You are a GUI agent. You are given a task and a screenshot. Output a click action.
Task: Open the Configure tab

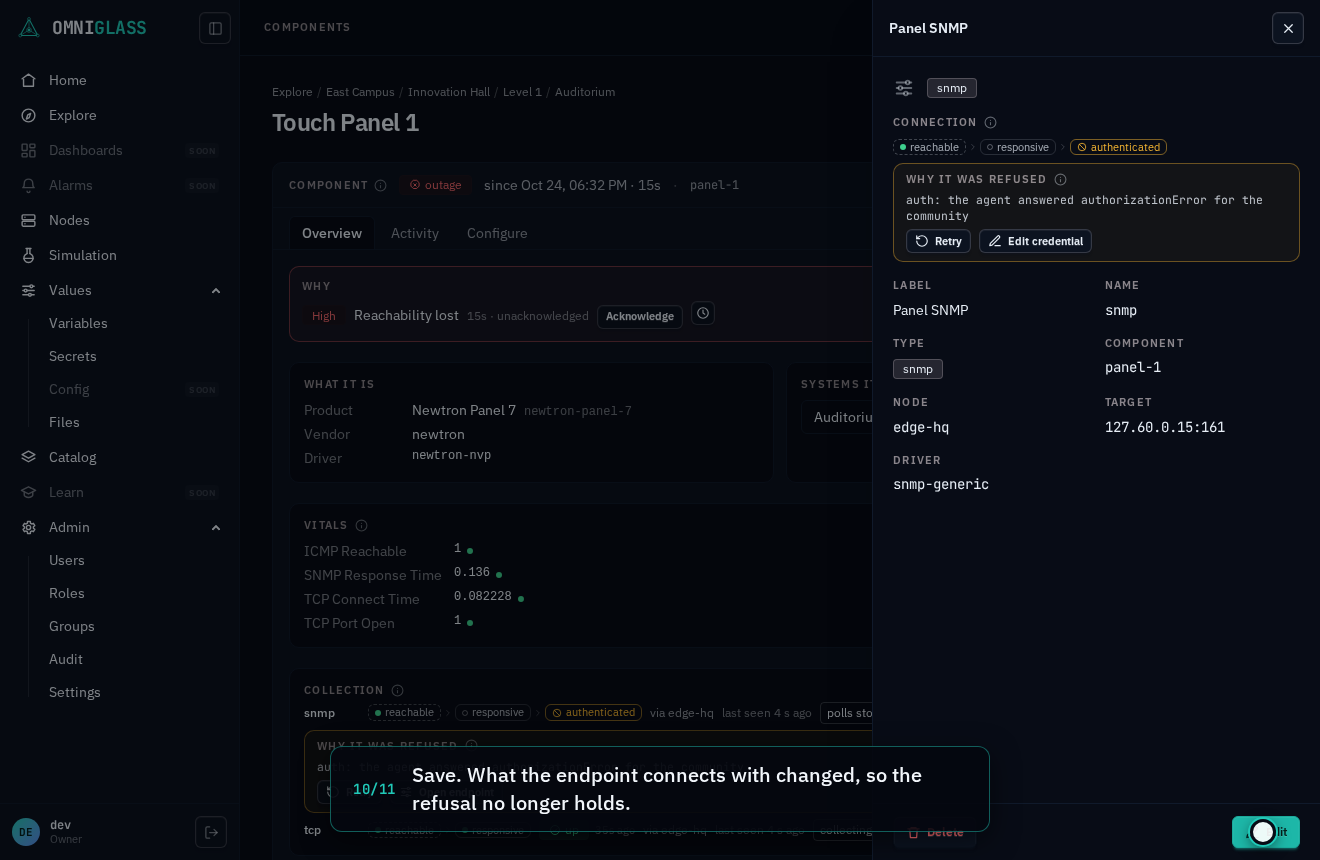(x=497, y=233)
